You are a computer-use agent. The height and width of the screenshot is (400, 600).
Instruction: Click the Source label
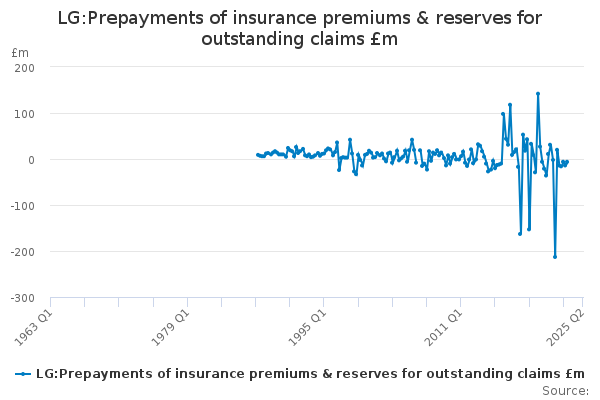coord(565,391)
